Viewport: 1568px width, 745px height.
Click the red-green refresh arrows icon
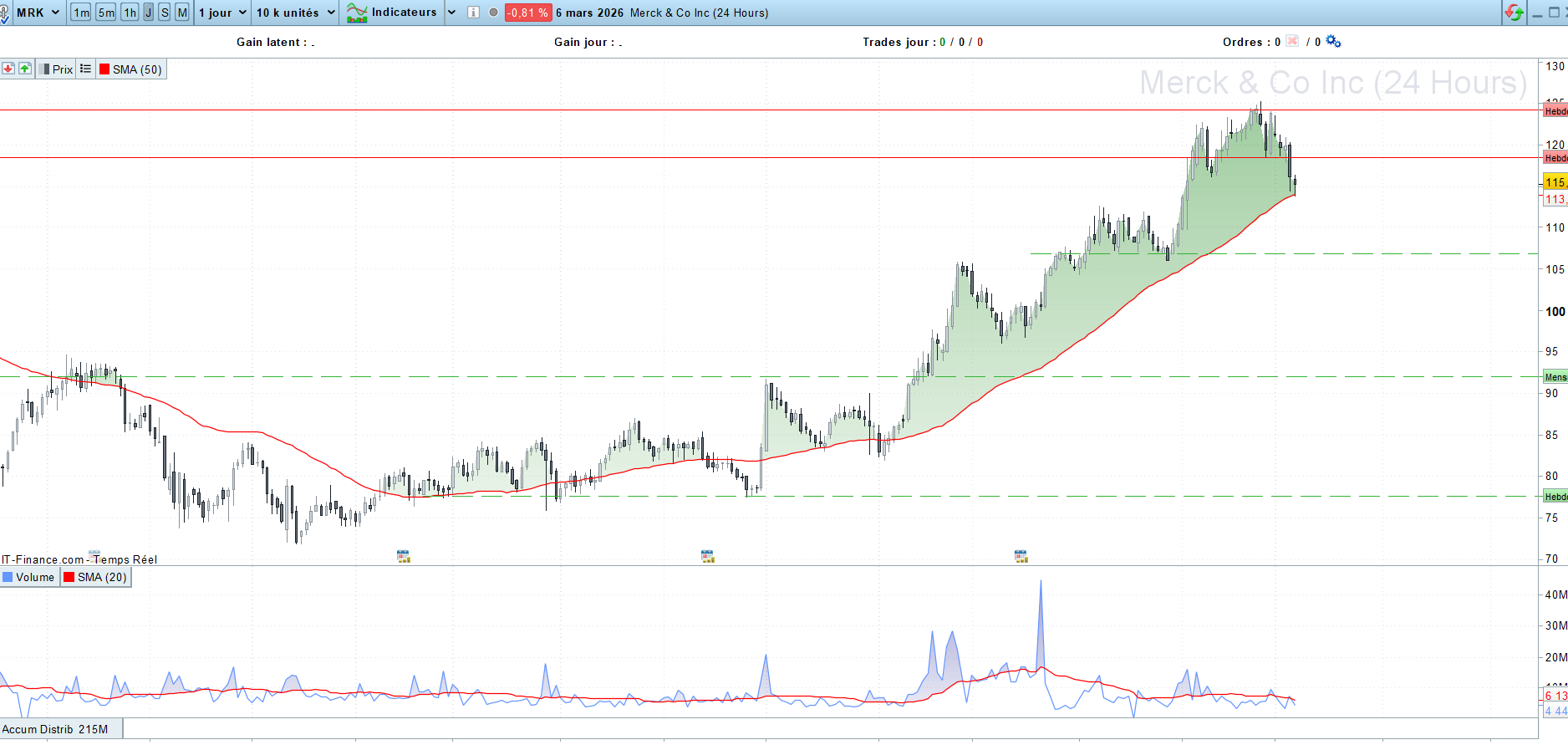tap(1514, 13)
